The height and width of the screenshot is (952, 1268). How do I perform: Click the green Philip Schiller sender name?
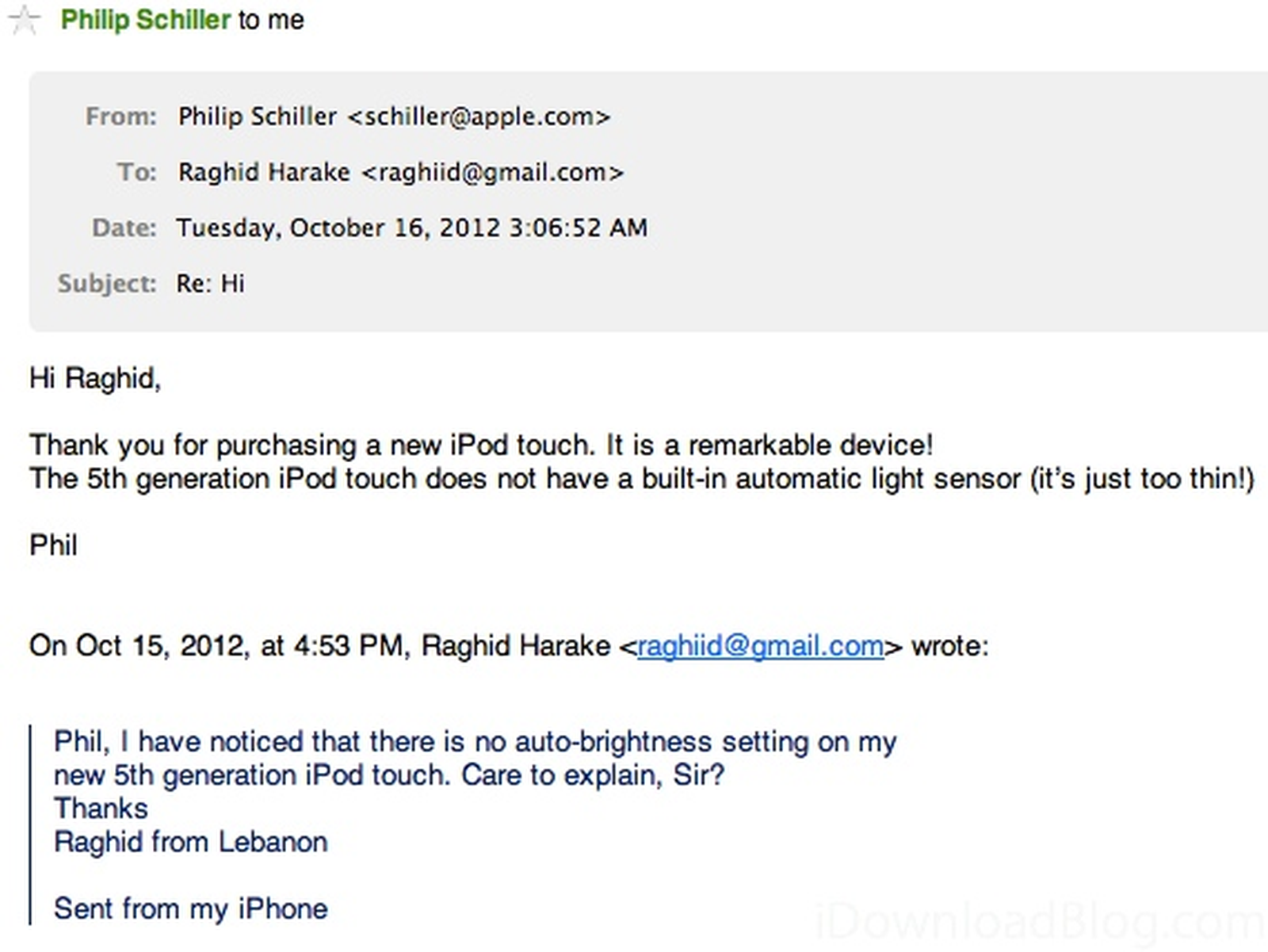tap(146, 20)
